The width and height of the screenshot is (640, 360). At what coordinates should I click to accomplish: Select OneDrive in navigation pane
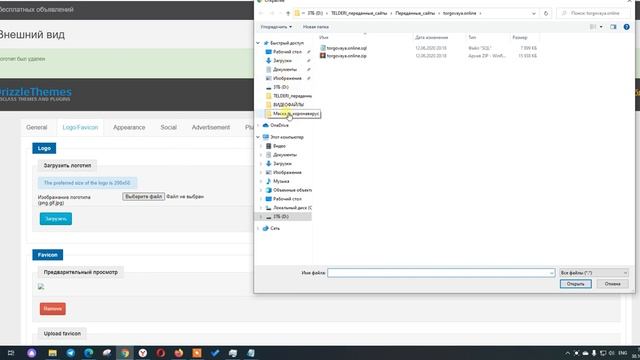[x=279, y=125]
